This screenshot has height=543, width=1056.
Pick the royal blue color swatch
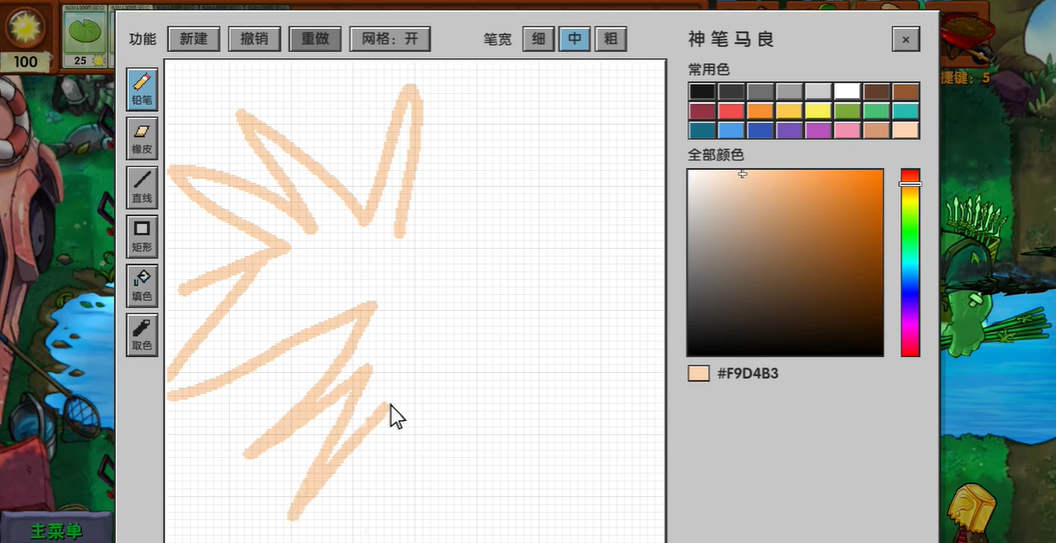click(x=760, y=130)
